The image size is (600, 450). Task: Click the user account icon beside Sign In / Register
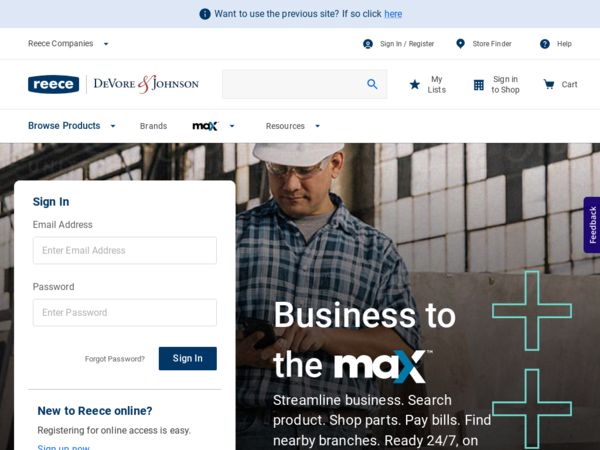coord(368,44)
